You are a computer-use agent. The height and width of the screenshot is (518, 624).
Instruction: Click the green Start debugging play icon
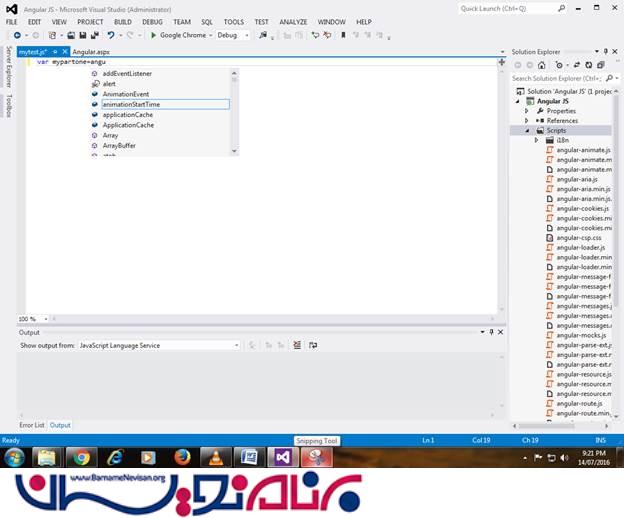click(x=153, y=35)
